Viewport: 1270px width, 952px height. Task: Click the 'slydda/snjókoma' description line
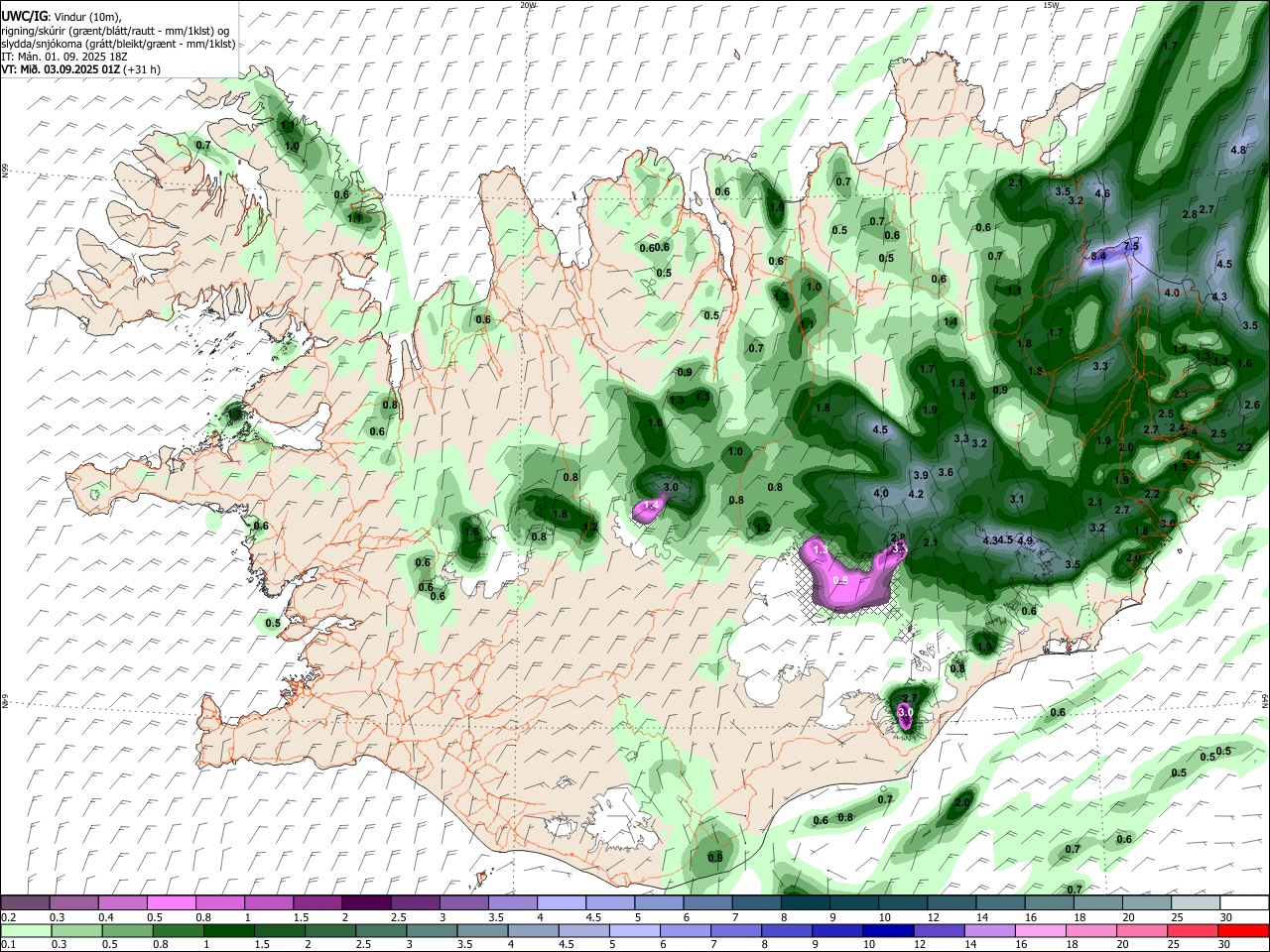[118, 44]
